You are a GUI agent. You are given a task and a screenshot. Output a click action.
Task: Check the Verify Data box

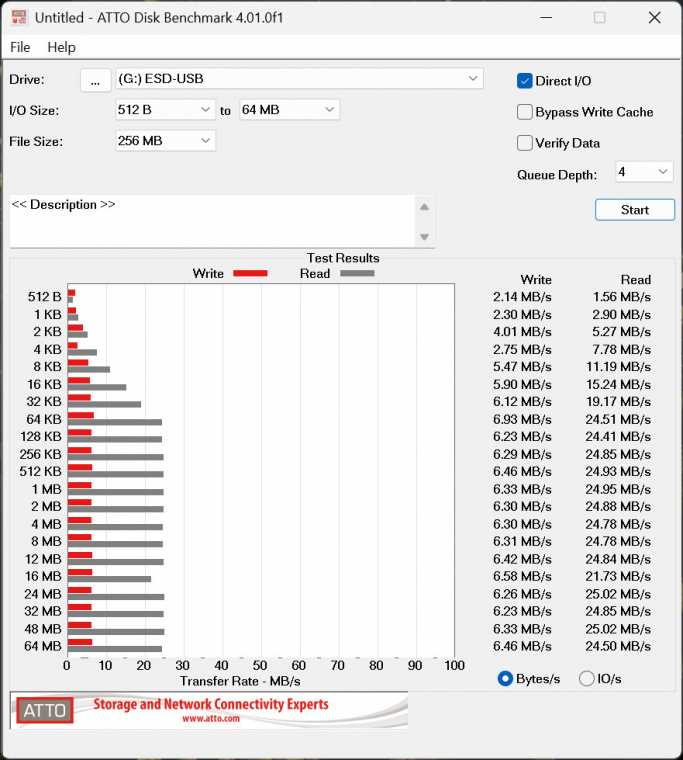pos(525,143)
